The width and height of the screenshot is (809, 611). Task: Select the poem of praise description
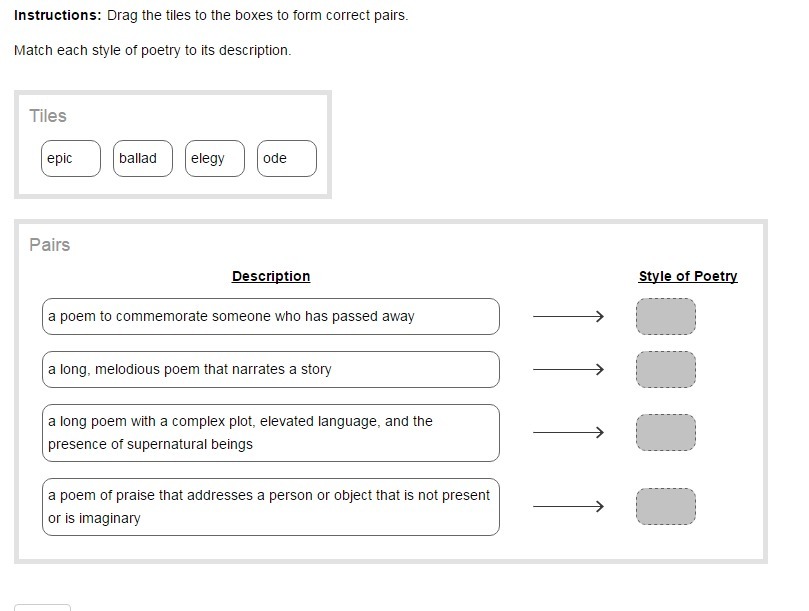[x=270, y=507]
